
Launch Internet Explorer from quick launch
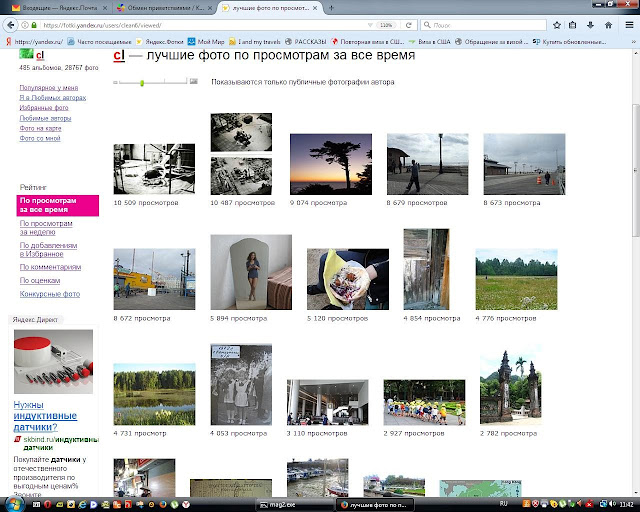pyautogui.click(x=82, y=505)
